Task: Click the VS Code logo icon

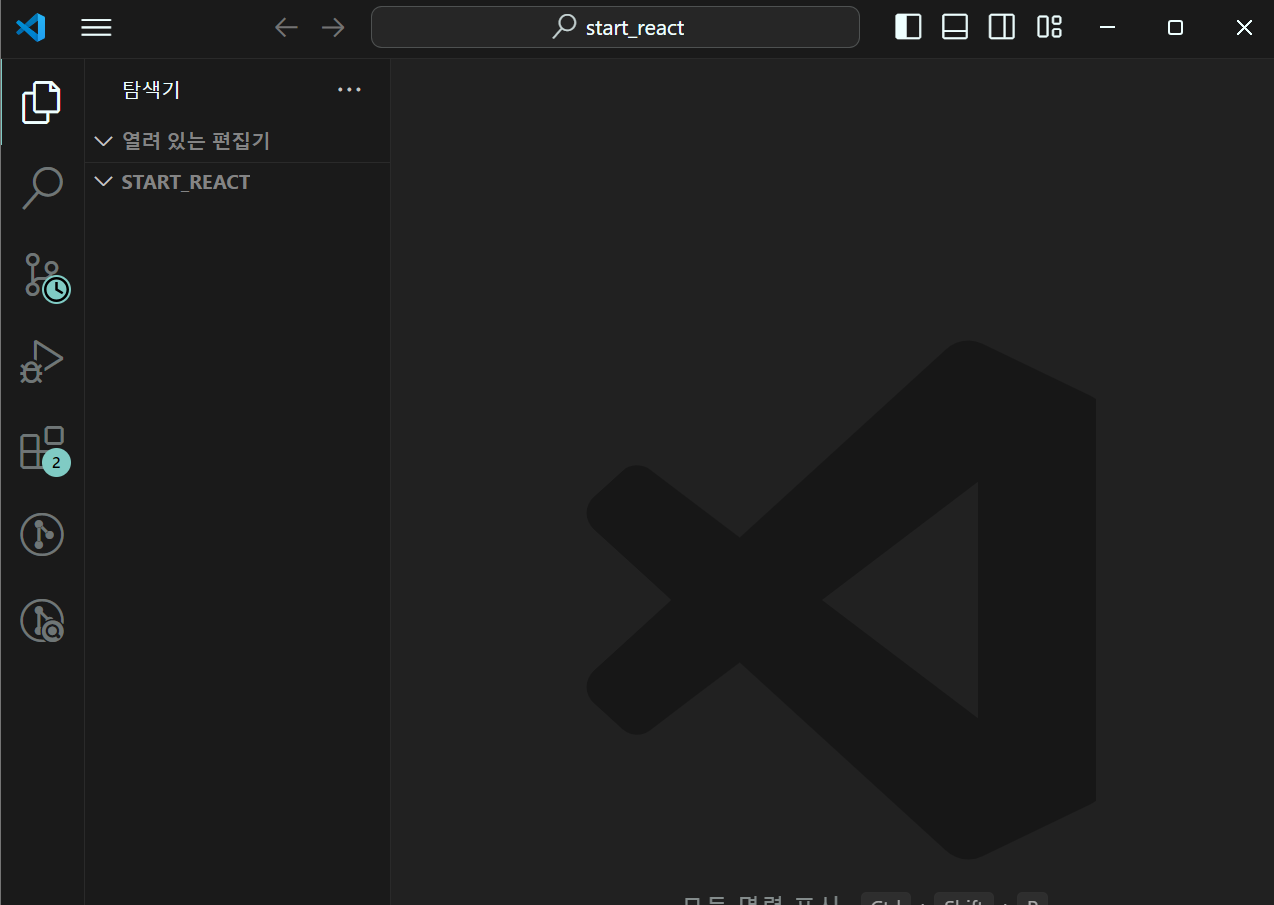Action: coord(31,28)
